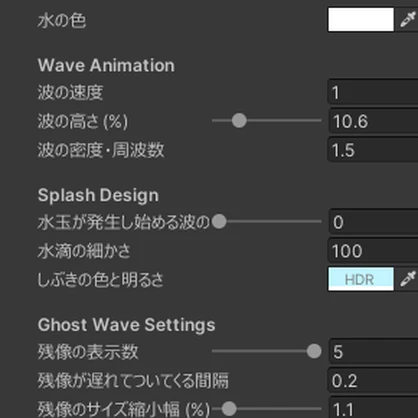Click the 水玉が発生し始める波の field showing 0
Screen dimensions: 418x418
tap(374, 222)
